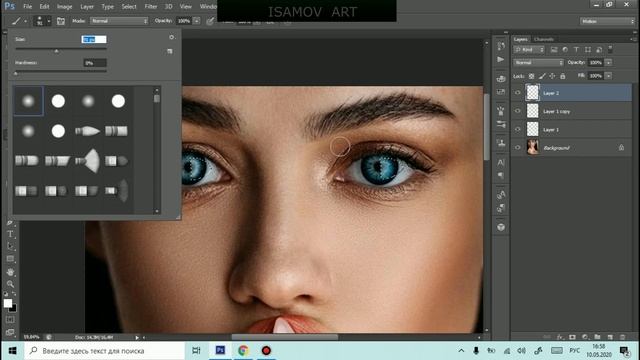The height and width of the screenshot is (360, 640).
Task: Open the Actions panel play icon
Action: pyautogui.click(x=500, y=60)
